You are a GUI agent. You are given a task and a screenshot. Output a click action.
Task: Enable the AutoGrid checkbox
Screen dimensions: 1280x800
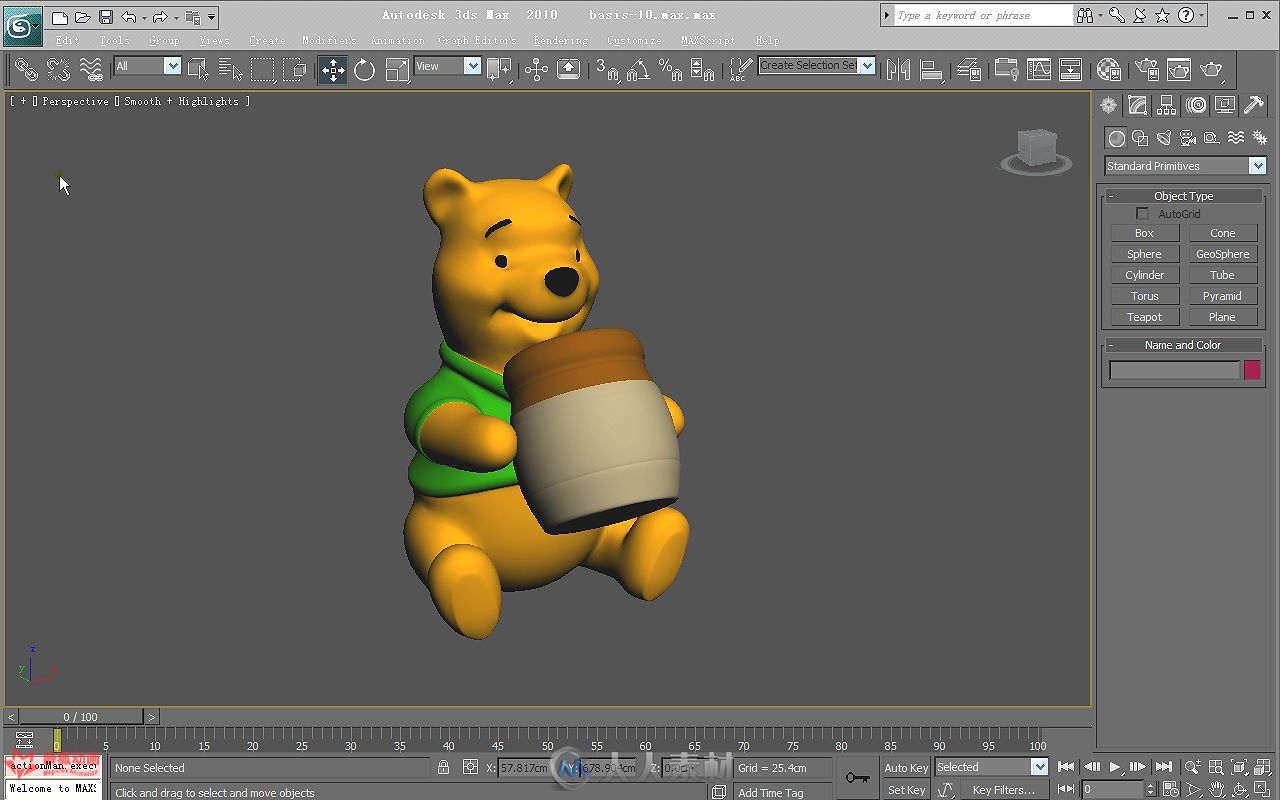pyautogui.click(x=1143, y=214)
